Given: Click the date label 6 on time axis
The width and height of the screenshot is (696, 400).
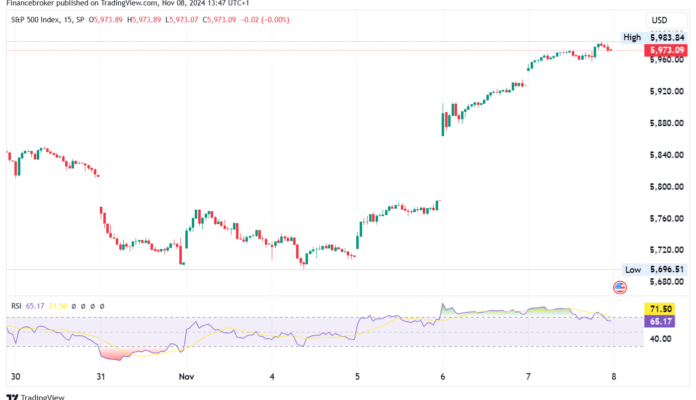Looking at the screenshot, I should coord(443,376).
